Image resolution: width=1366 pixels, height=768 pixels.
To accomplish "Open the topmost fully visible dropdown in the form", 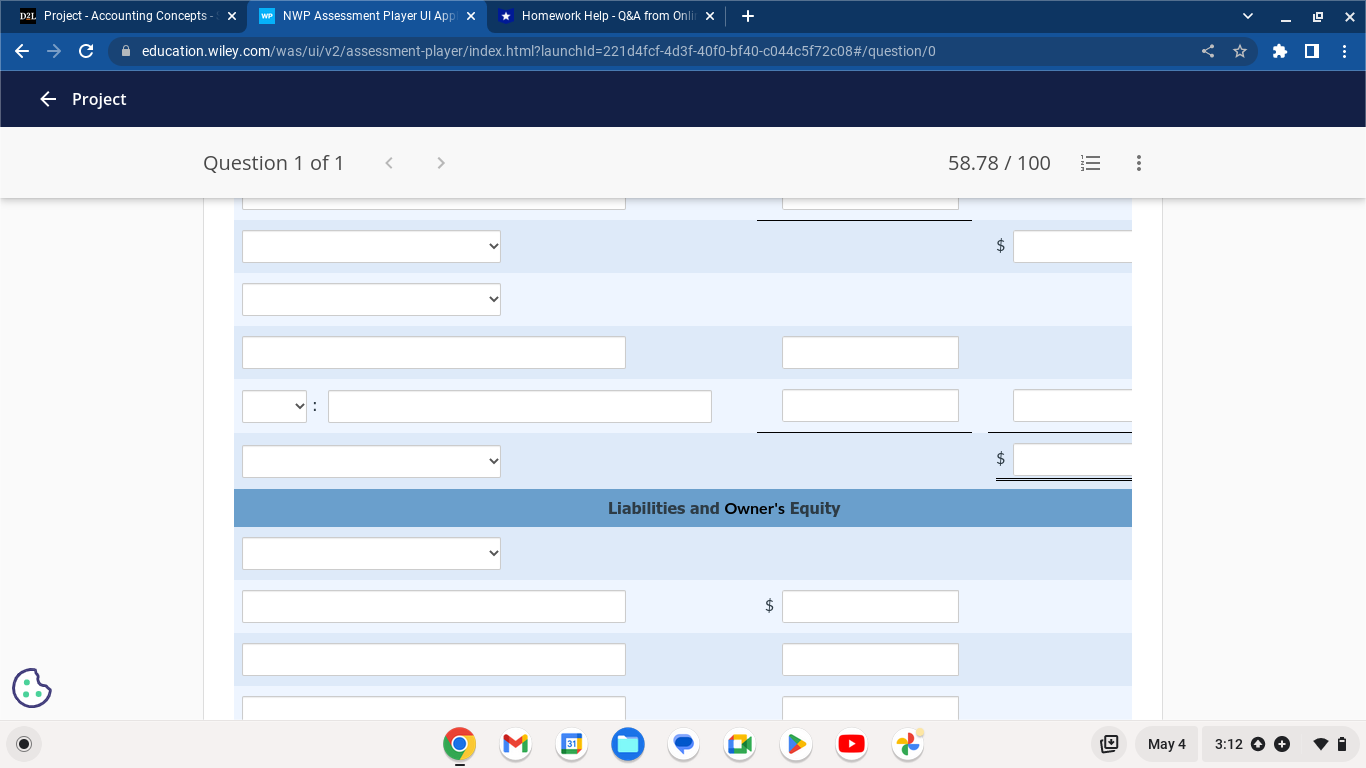I will point(371,246).
